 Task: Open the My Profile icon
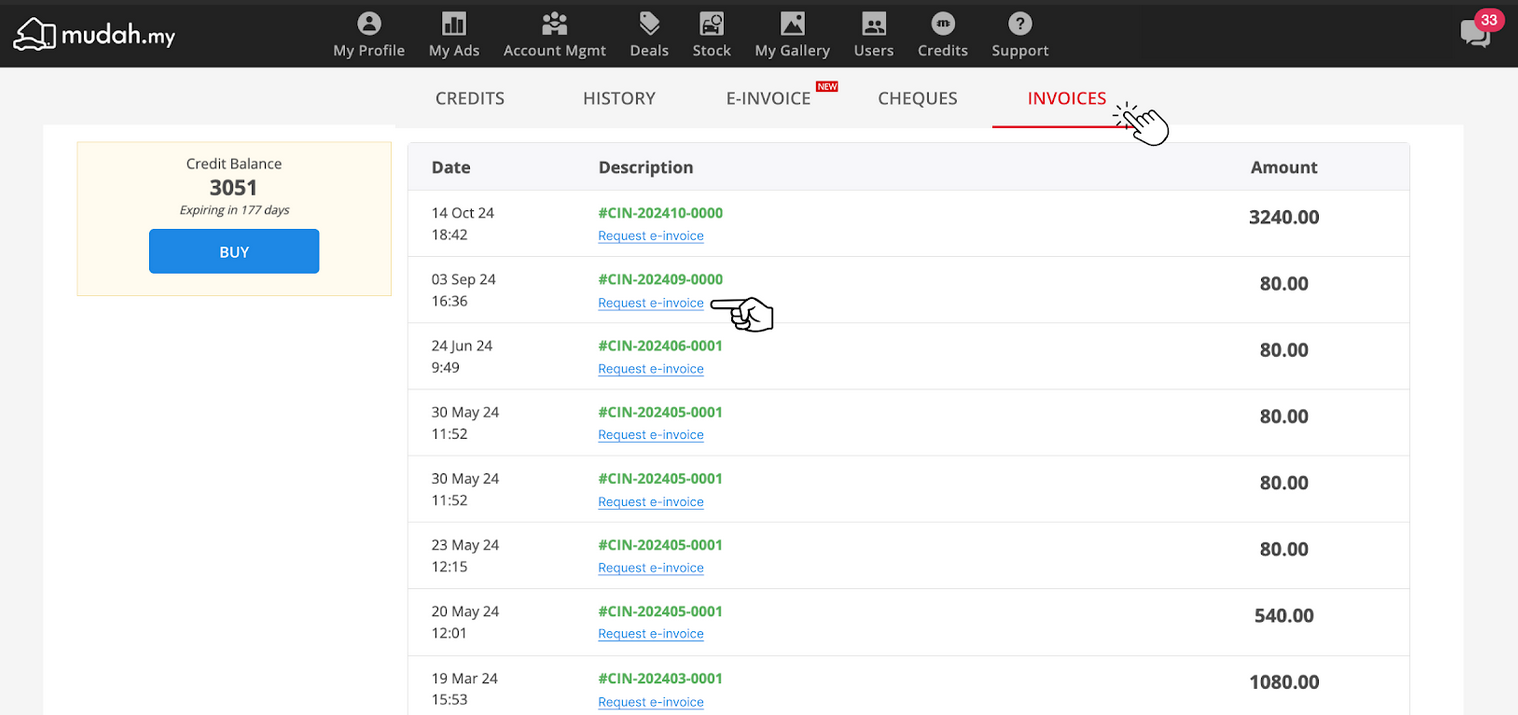[369, 24]
